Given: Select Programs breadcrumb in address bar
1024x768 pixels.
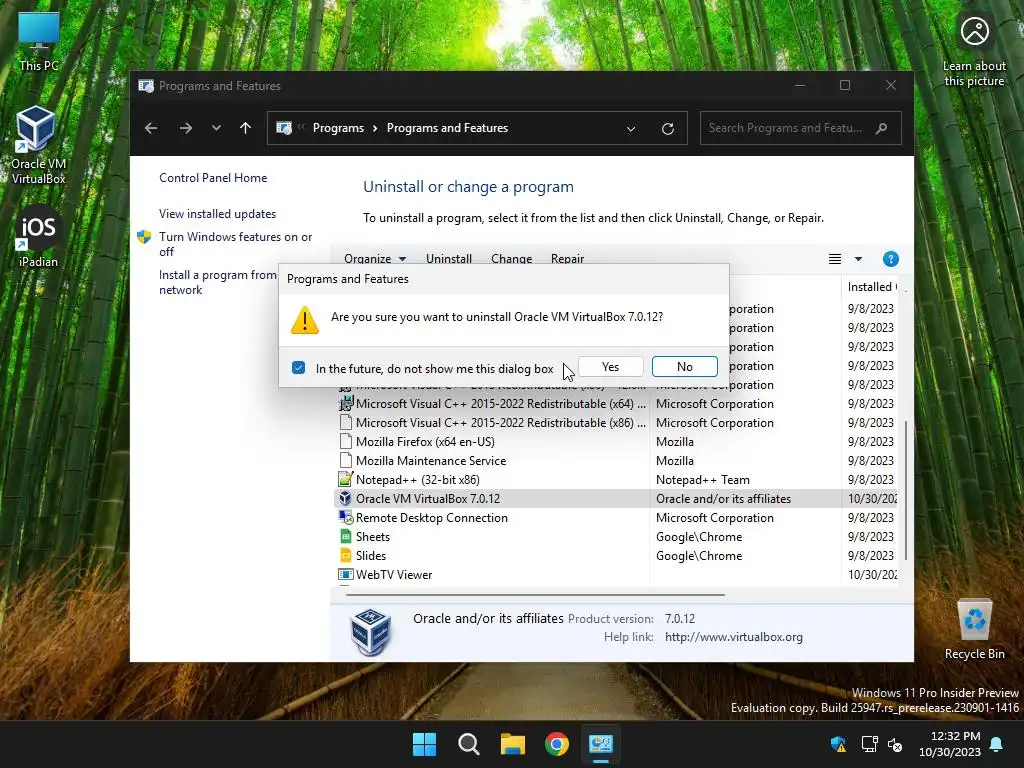Looking at the screenshot, I should pos(338,128).
